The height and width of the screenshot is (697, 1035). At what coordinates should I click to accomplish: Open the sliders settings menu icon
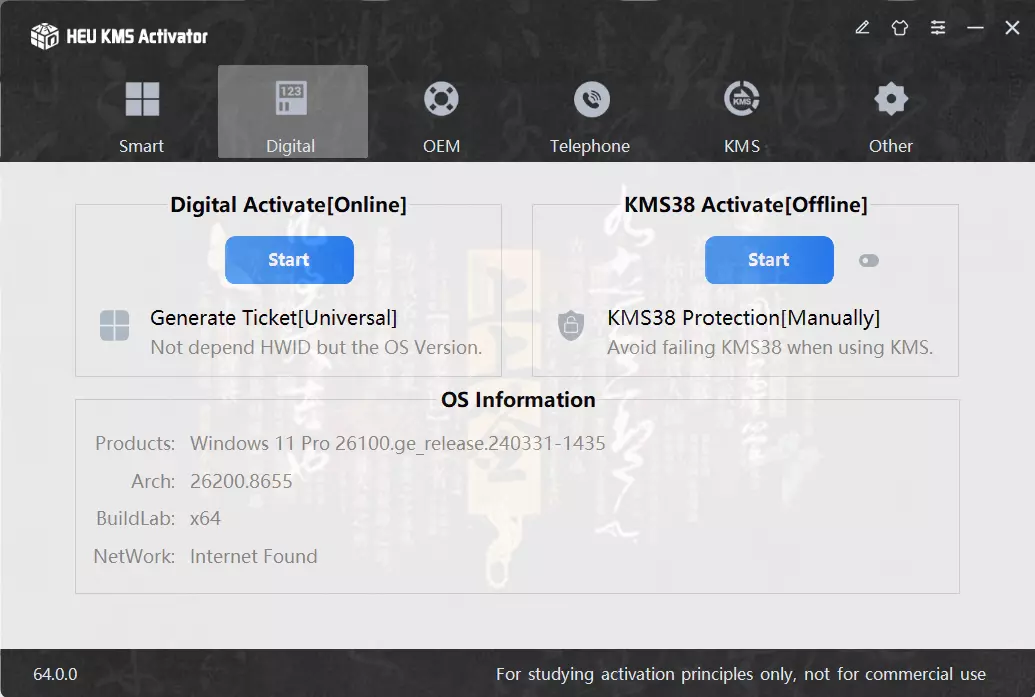[937, 28]
